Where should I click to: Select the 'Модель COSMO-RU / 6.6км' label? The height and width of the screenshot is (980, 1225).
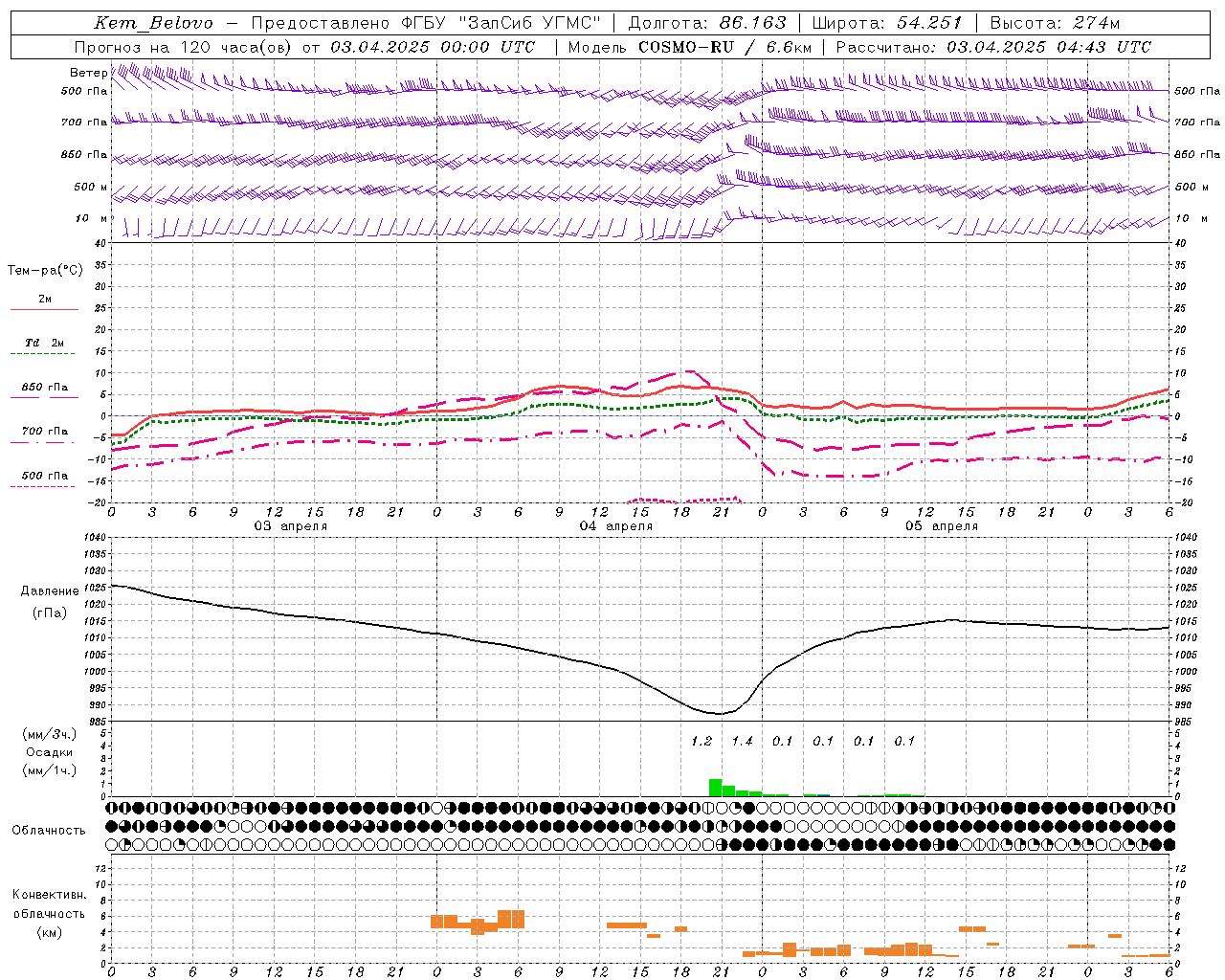pos(690,47)
